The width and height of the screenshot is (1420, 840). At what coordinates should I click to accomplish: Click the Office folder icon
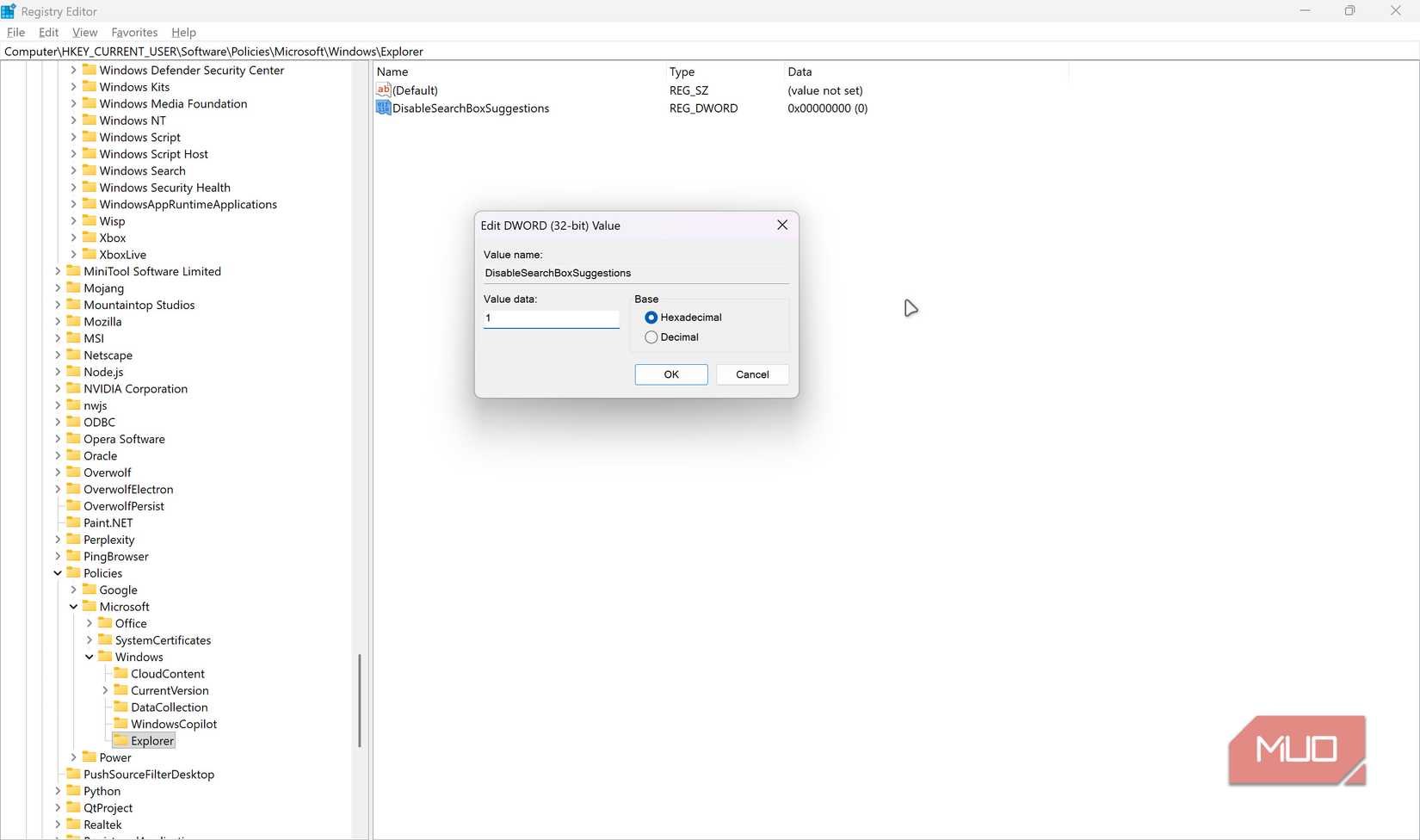pos(105,622)
